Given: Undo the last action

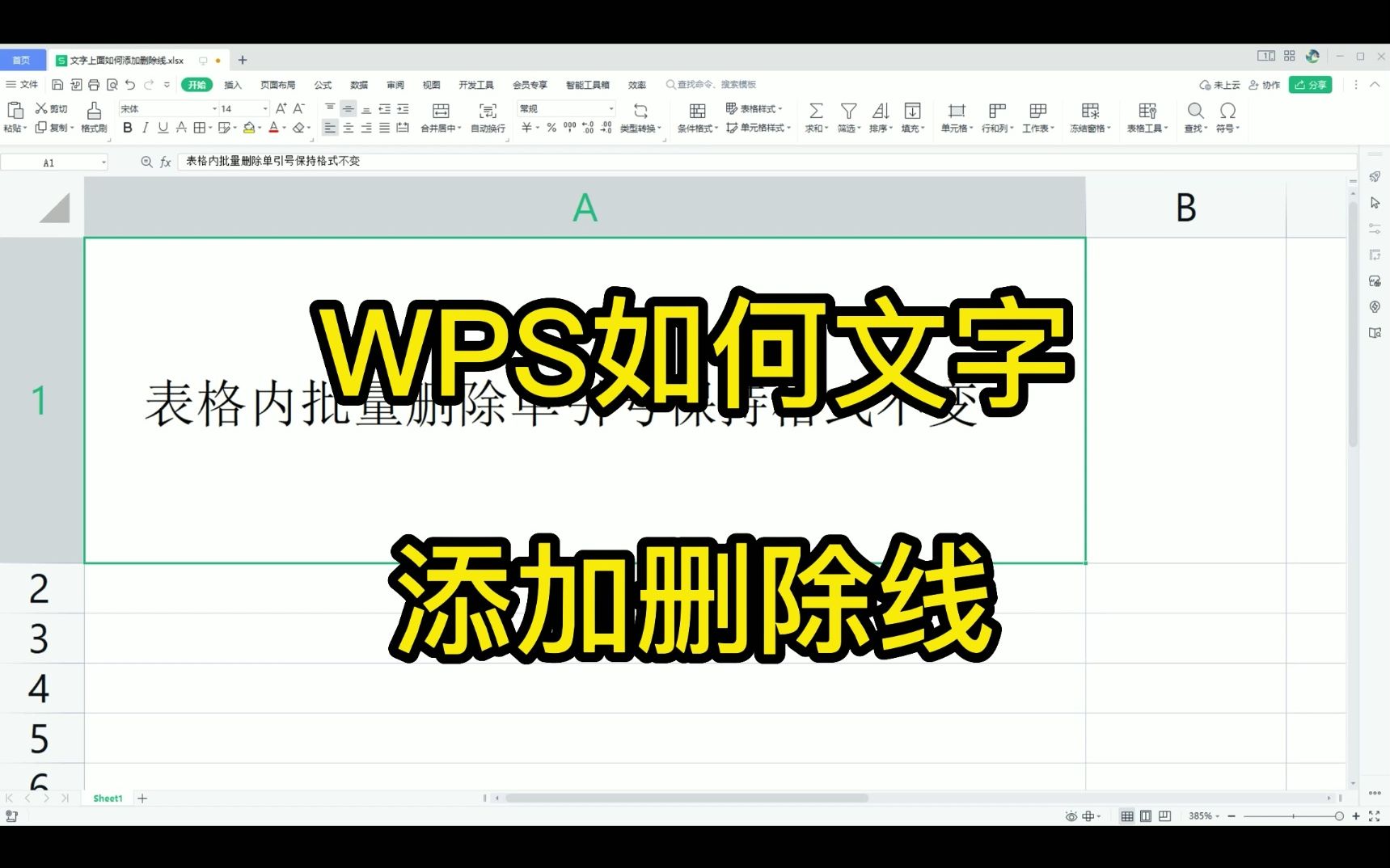Looking at the screenshot, I should click(130, 85).
